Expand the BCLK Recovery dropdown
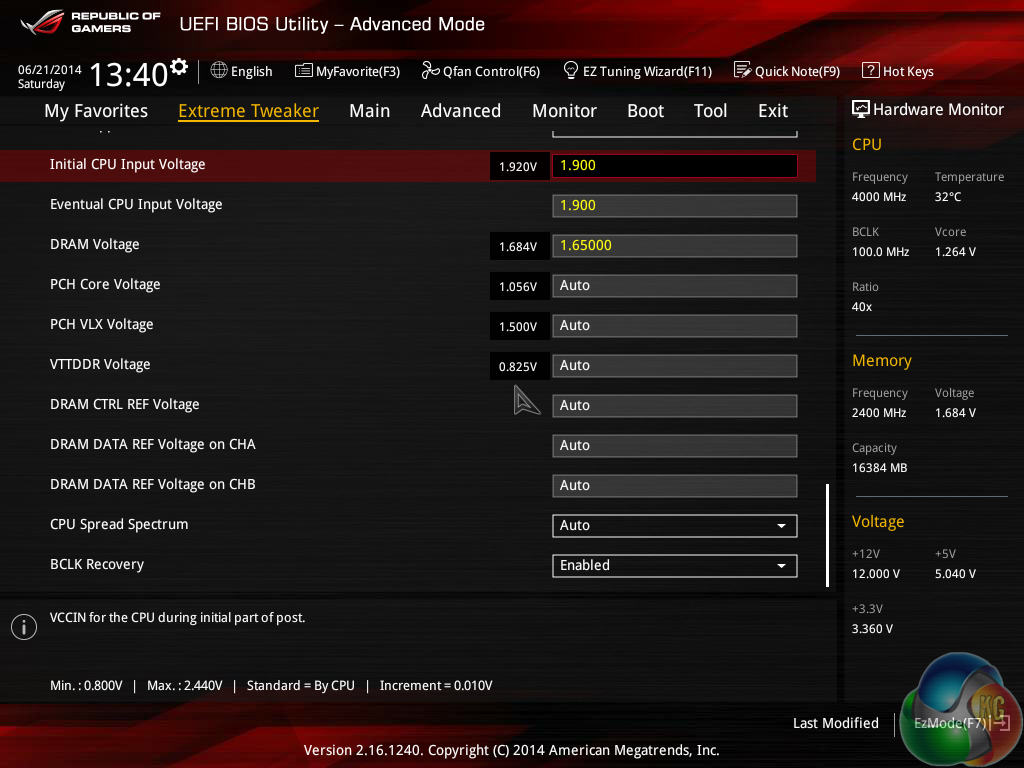Viewport: 1024px width, 768px height. [x=675, y=566]
